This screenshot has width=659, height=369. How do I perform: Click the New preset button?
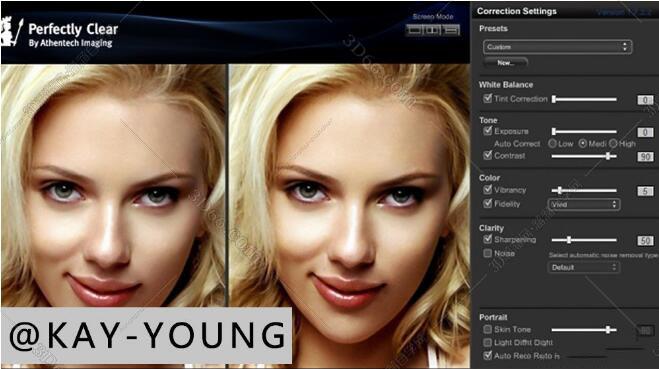506,63
